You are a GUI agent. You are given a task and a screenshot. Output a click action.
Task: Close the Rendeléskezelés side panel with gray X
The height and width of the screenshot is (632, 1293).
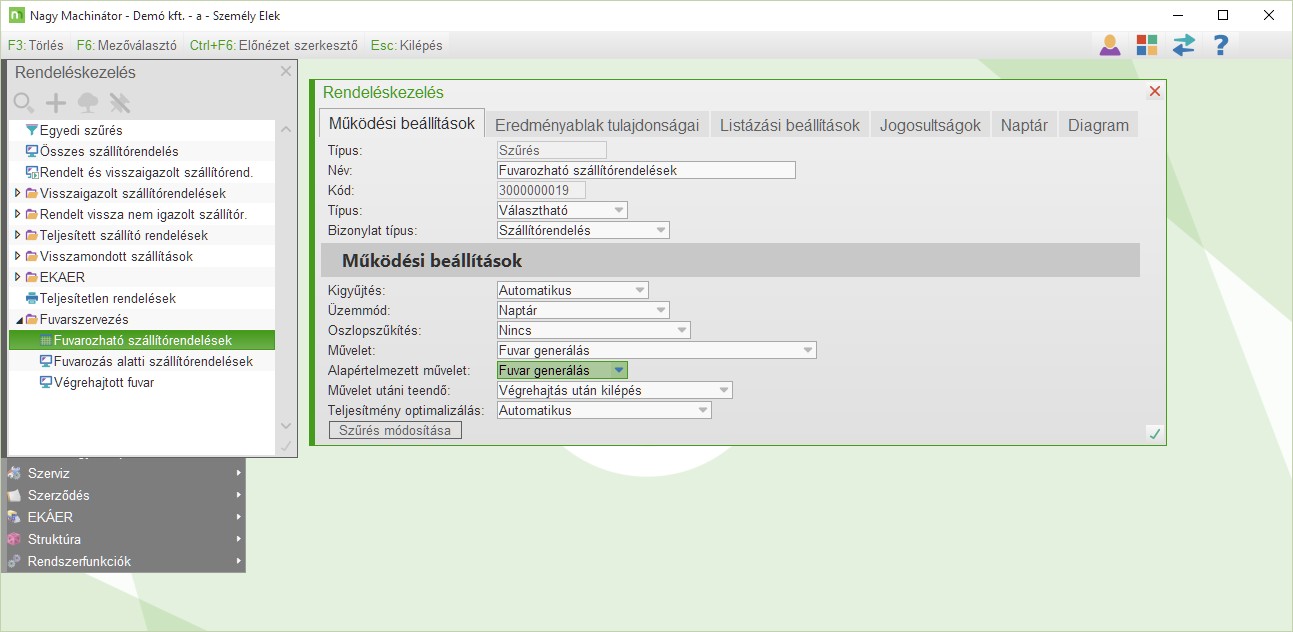pos(286,71)
